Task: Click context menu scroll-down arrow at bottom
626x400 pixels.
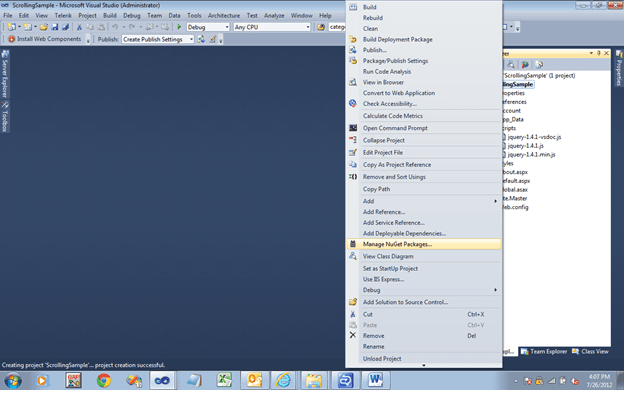Action: 424,365
